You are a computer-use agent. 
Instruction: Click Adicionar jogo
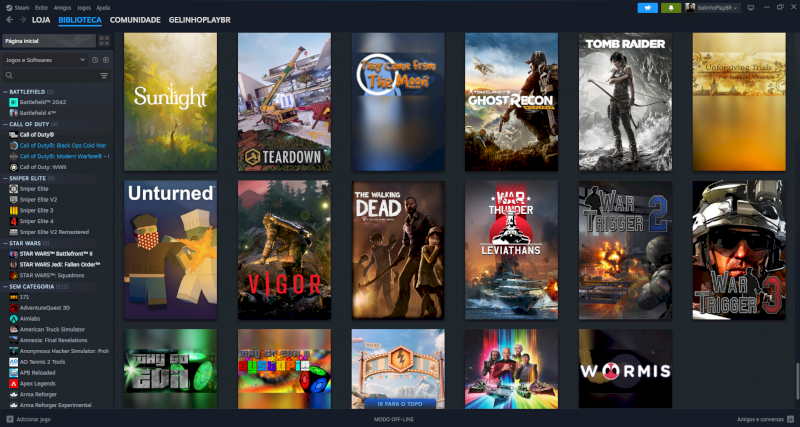(29, 419)
